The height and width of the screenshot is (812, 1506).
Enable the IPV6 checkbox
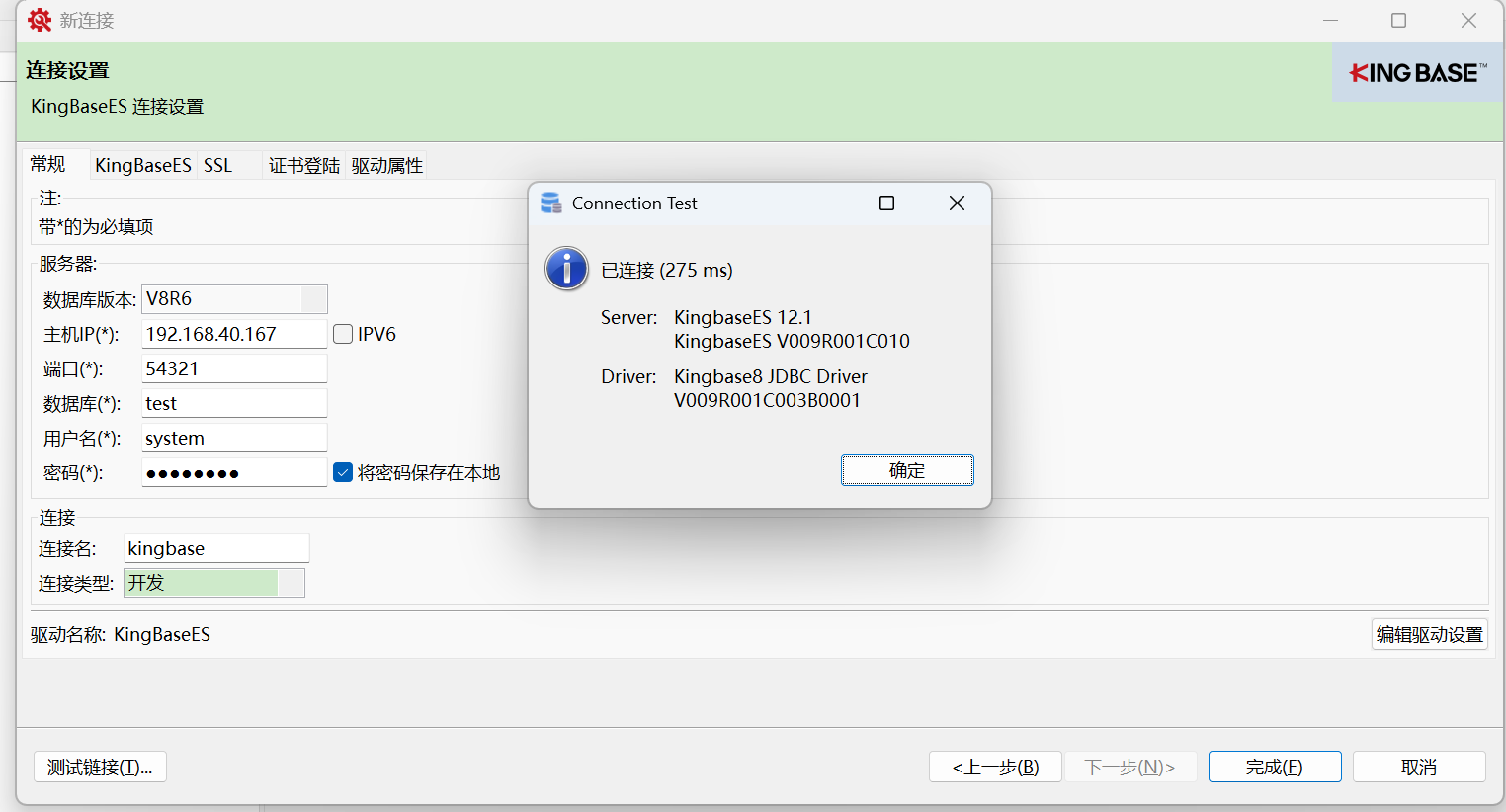click(x=342, y=334)
